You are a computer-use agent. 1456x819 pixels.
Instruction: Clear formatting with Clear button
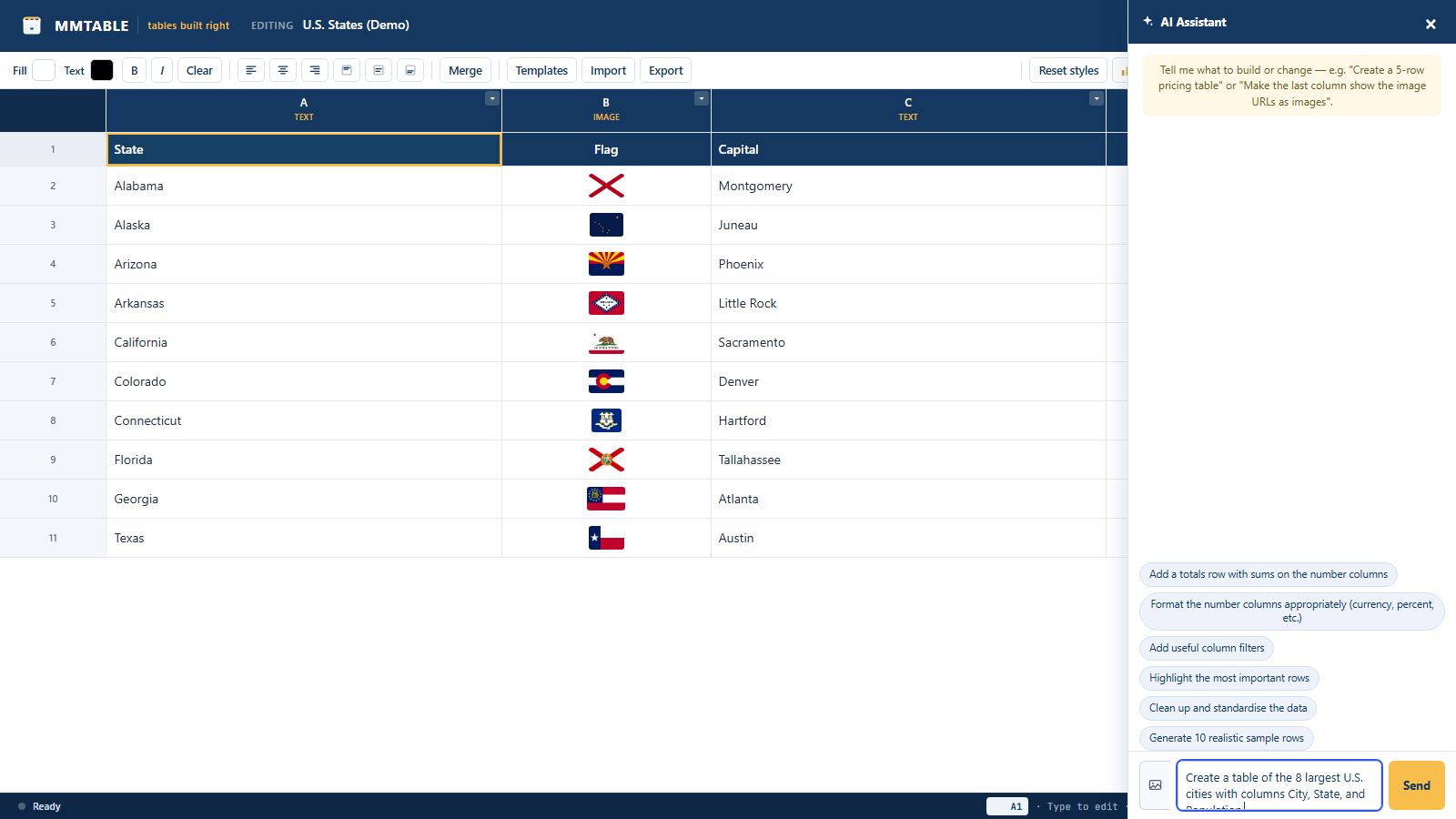[x=199, y=70]
